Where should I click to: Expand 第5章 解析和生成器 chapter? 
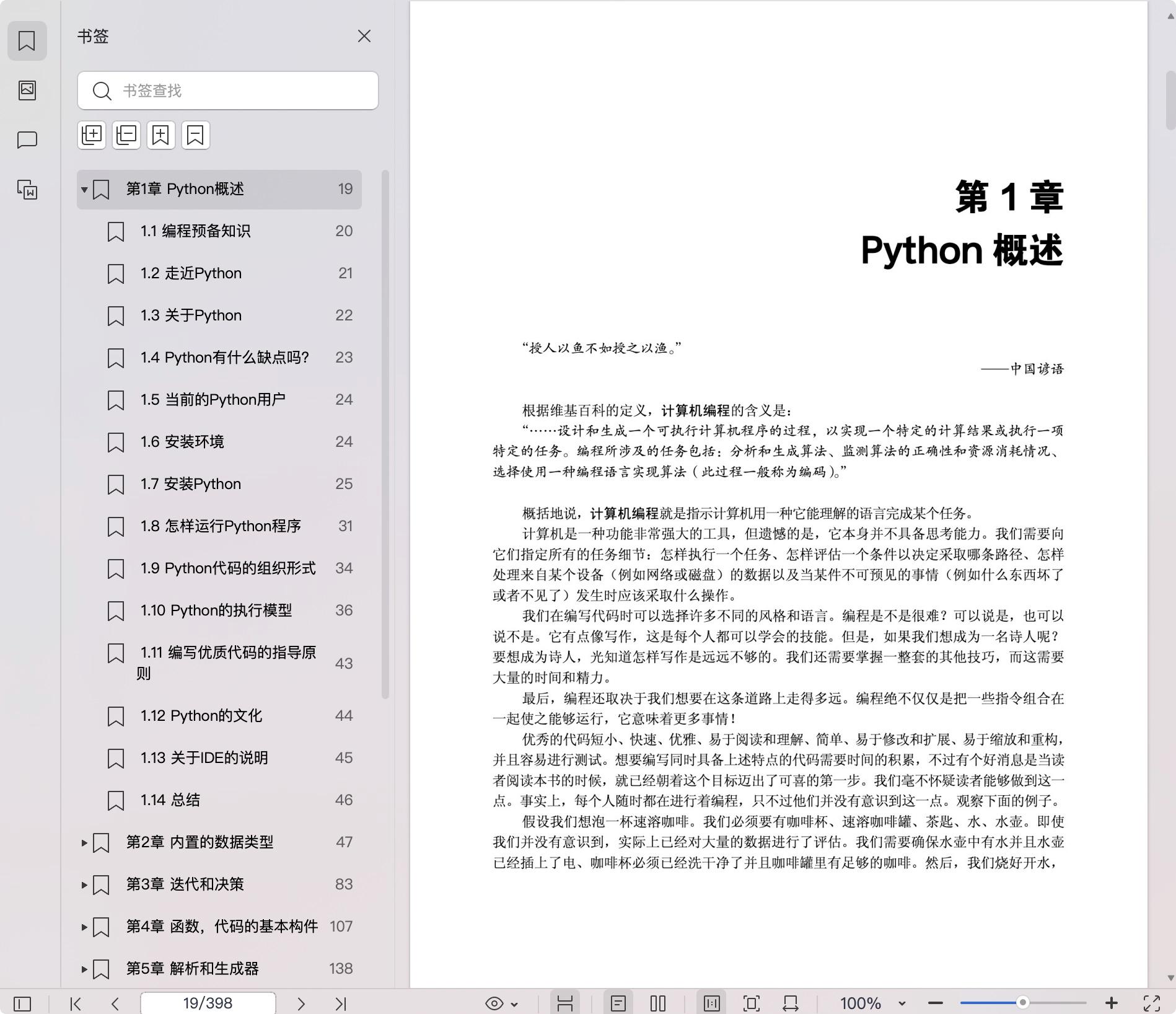pyautogui.click(x=84, y=969)
